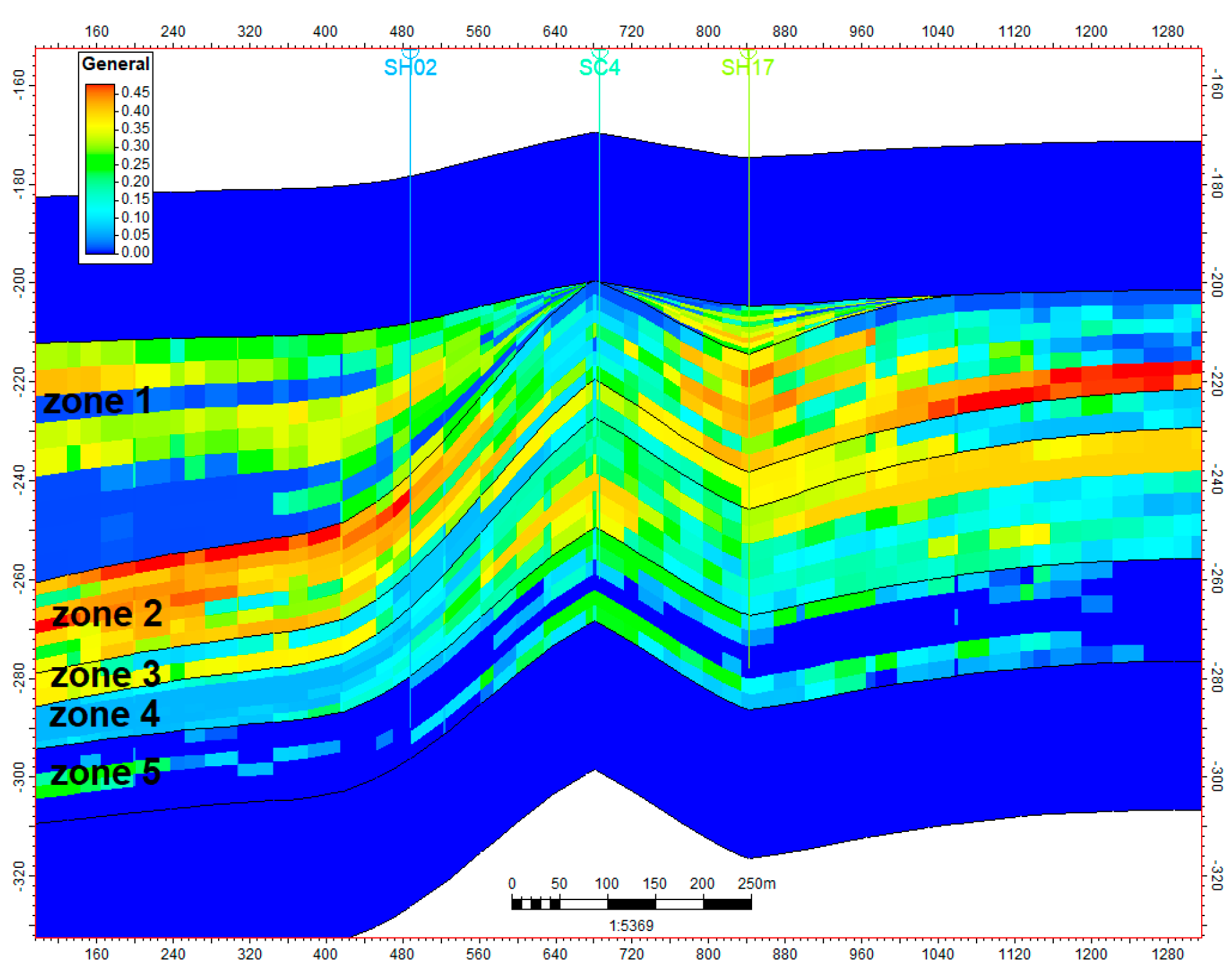Click the zone 3 annotation
This screenshot has height=976, width=1232.
click(x=106, y=674)
